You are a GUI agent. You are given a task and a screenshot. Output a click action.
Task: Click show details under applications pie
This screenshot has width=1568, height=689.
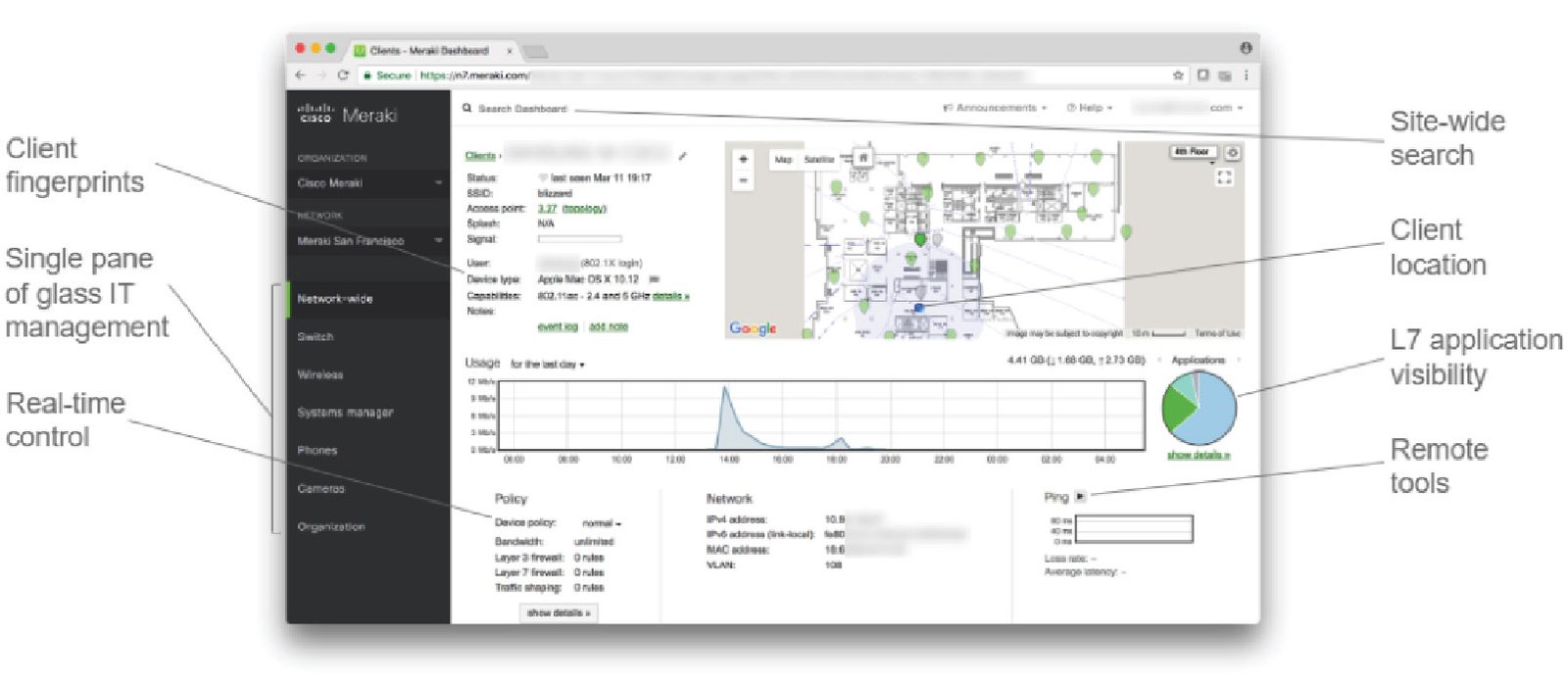tap(1198, 456)
